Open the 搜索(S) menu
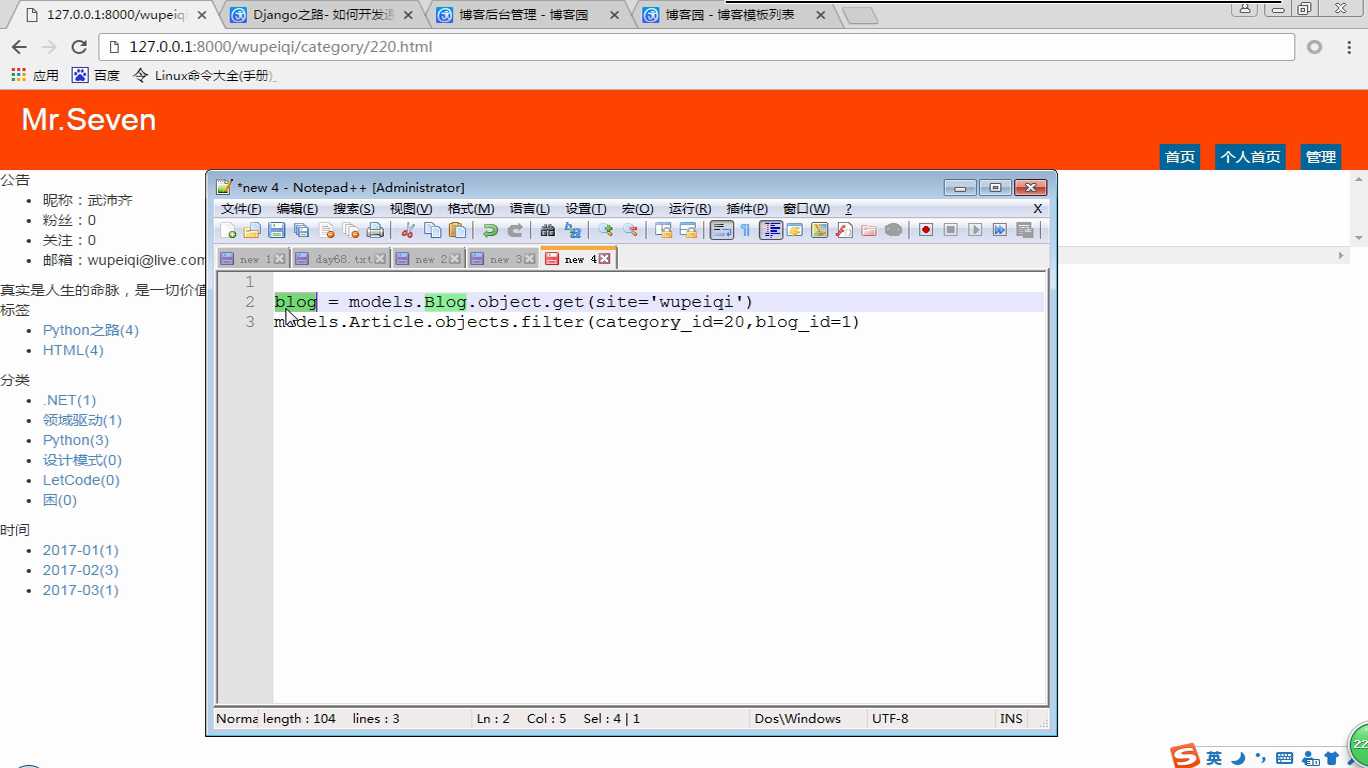This screenshot has width=1368, height=768. pos(354,209)
